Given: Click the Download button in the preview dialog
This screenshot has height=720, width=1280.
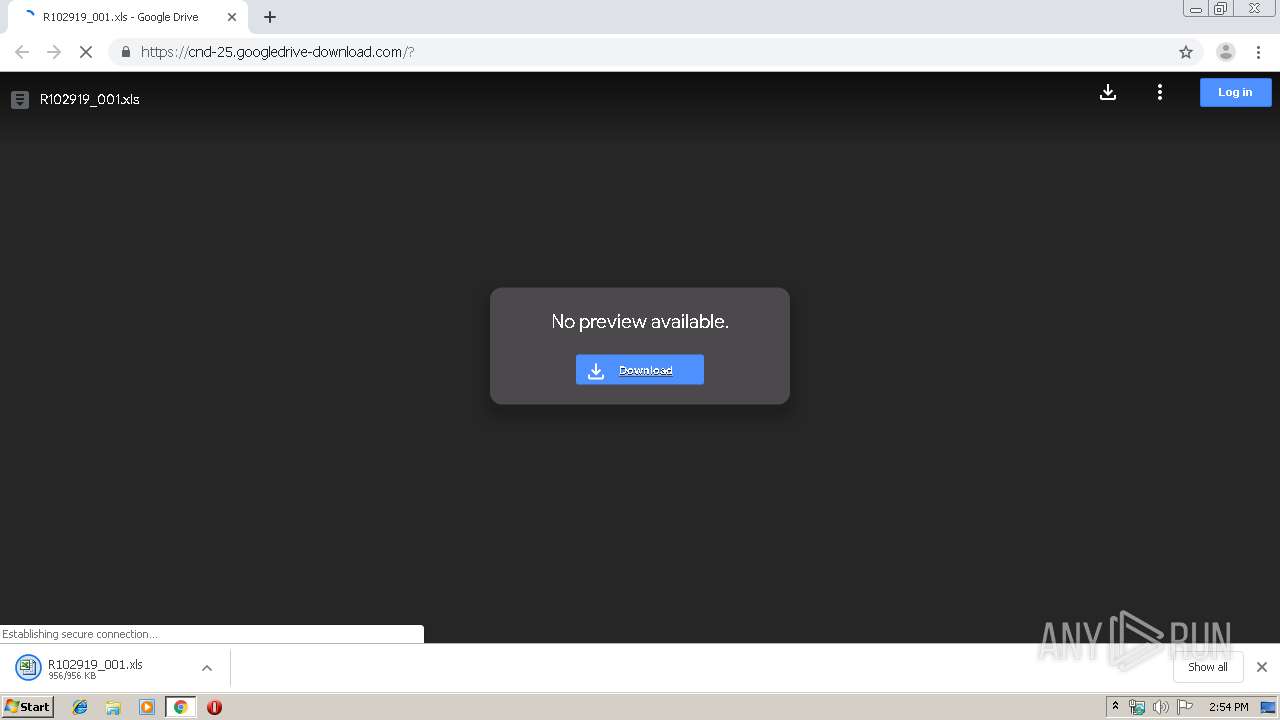Looking at the screenshot, I should click(x=640, y=370).
